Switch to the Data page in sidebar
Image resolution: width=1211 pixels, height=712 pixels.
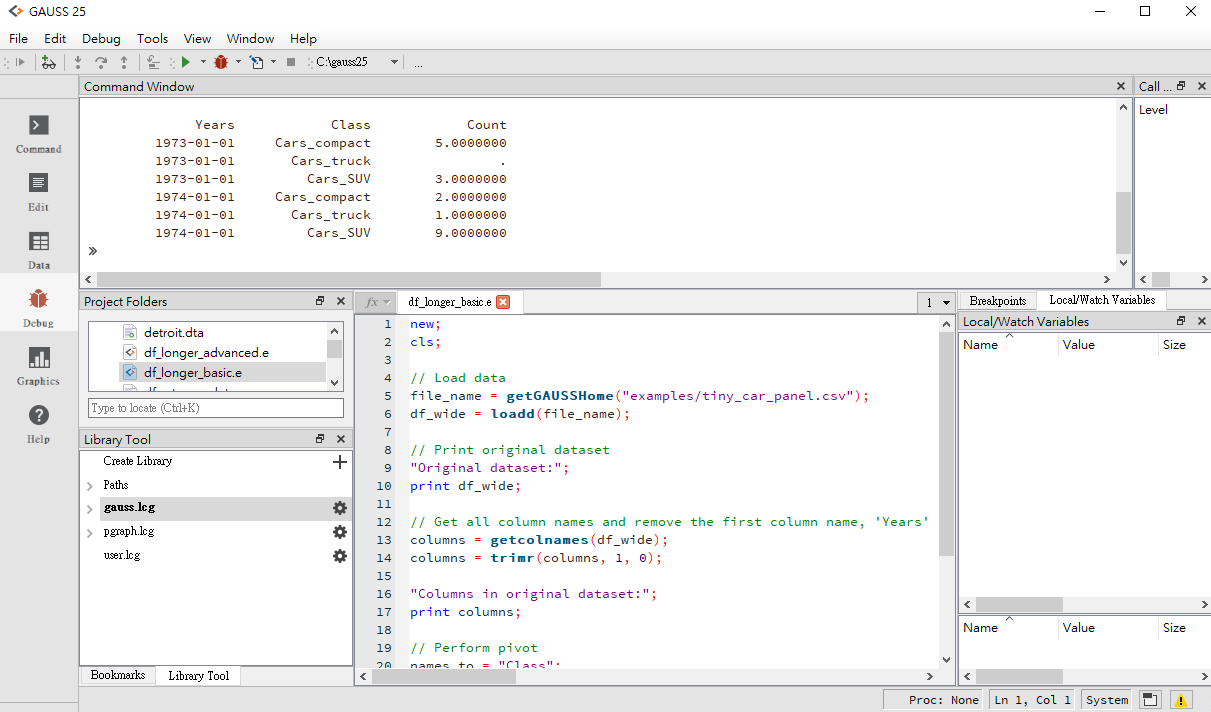39,250
